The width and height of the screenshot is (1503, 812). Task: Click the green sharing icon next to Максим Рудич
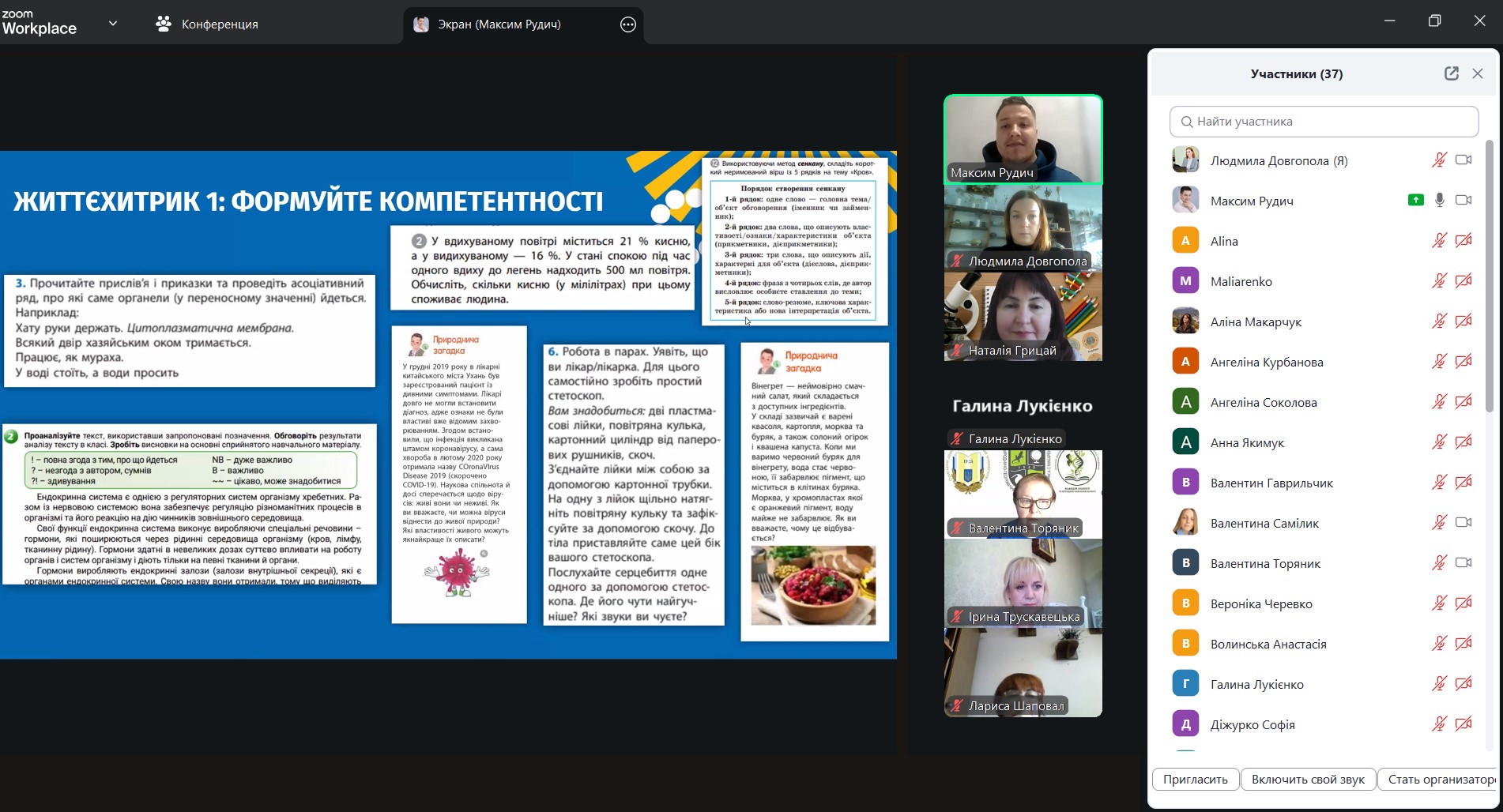coord(1415,201)
